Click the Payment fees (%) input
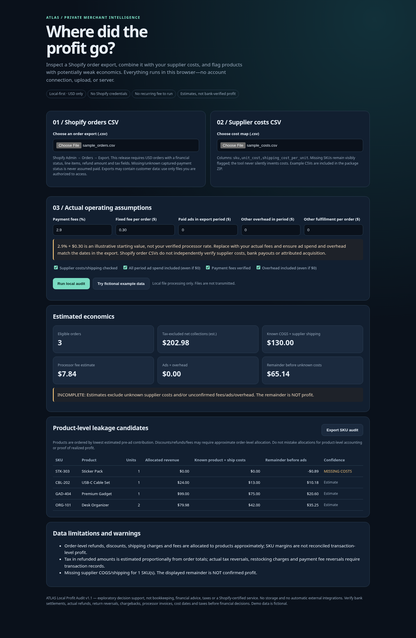Image resolution: width=416 pixels, height=638 pixels. click(82, 230)
